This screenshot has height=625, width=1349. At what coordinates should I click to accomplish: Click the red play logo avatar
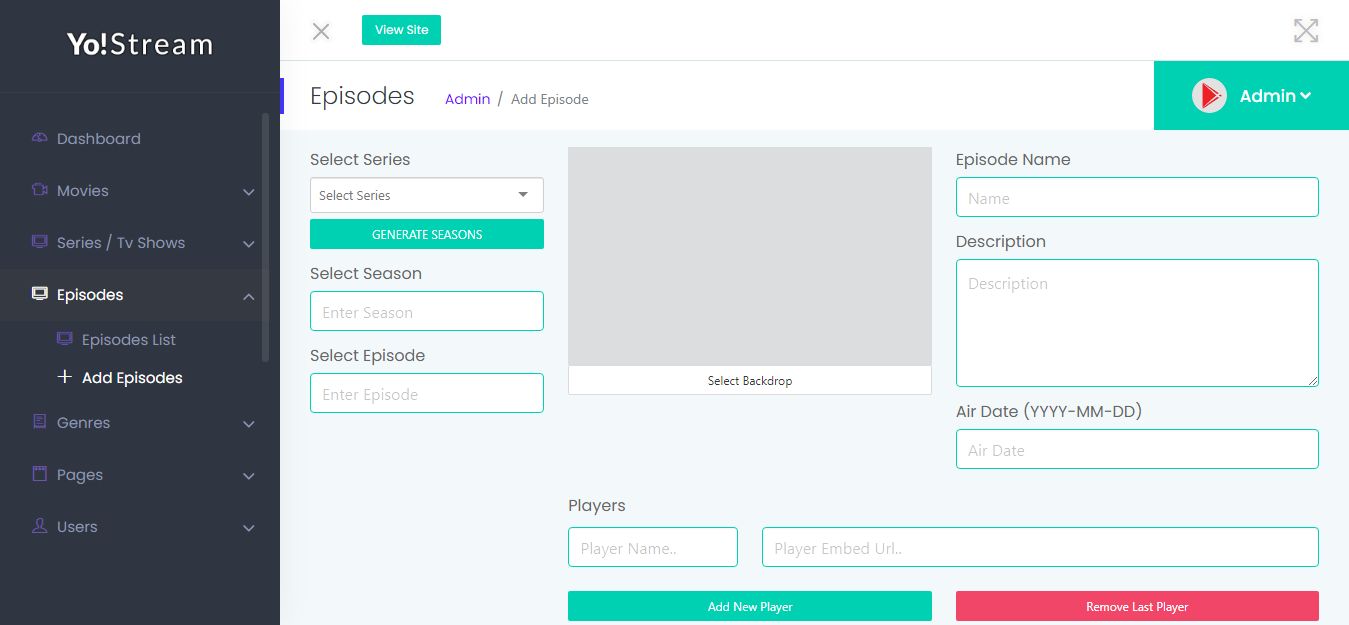pyautogui.click(x=1209, y=96)
